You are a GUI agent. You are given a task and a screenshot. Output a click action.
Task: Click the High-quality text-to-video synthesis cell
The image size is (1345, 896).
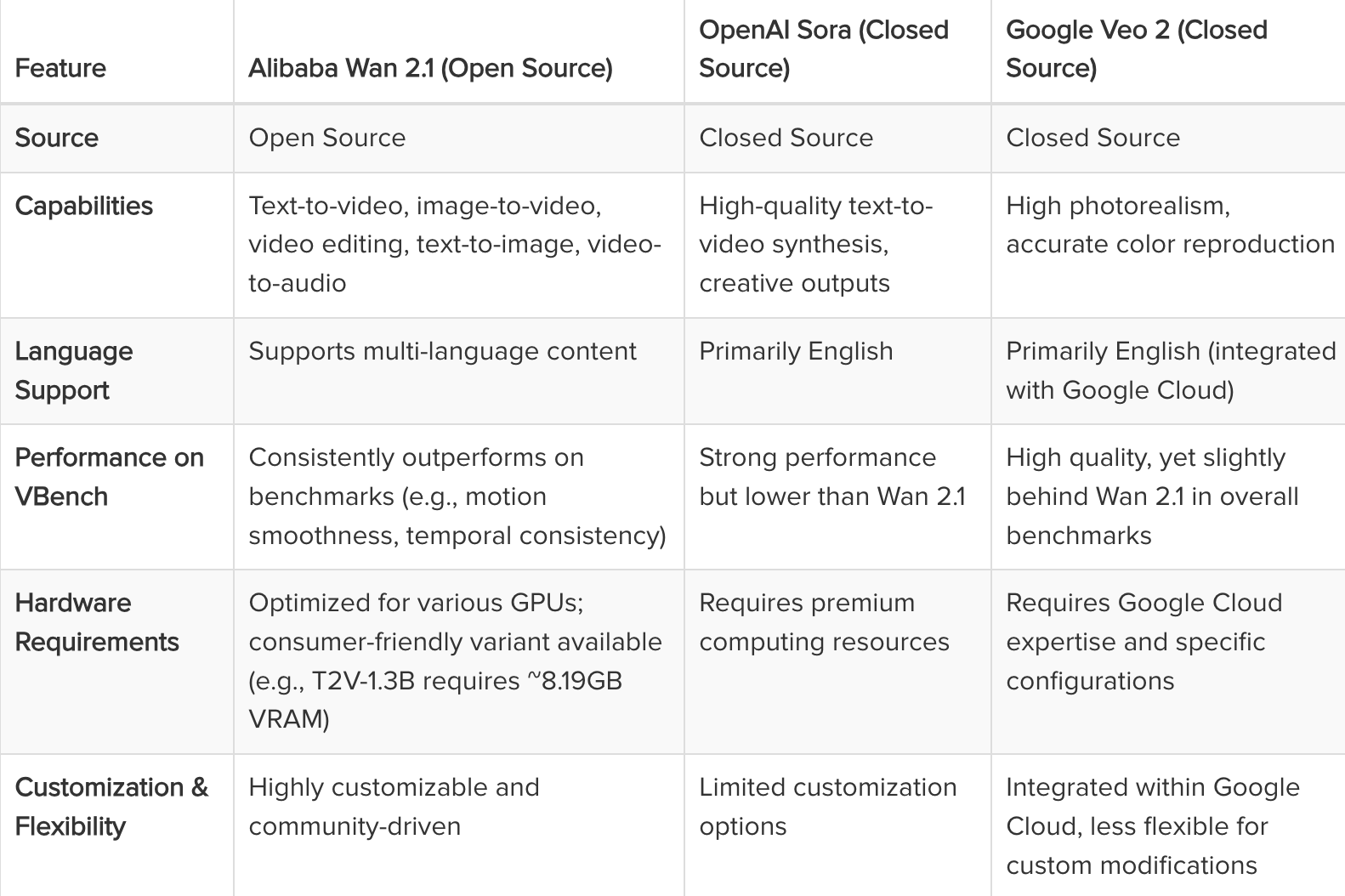(x=814, y=244)
